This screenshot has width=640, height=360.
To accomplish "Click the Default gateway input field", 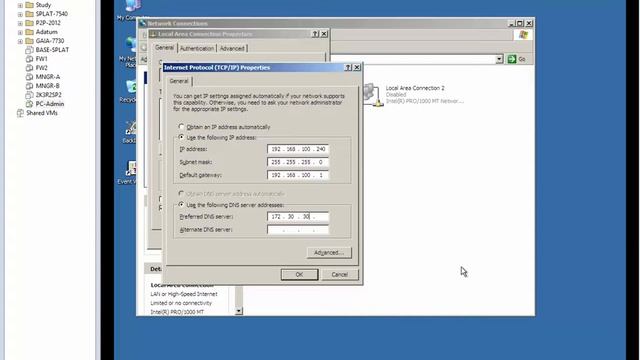I will pos(298,175).
